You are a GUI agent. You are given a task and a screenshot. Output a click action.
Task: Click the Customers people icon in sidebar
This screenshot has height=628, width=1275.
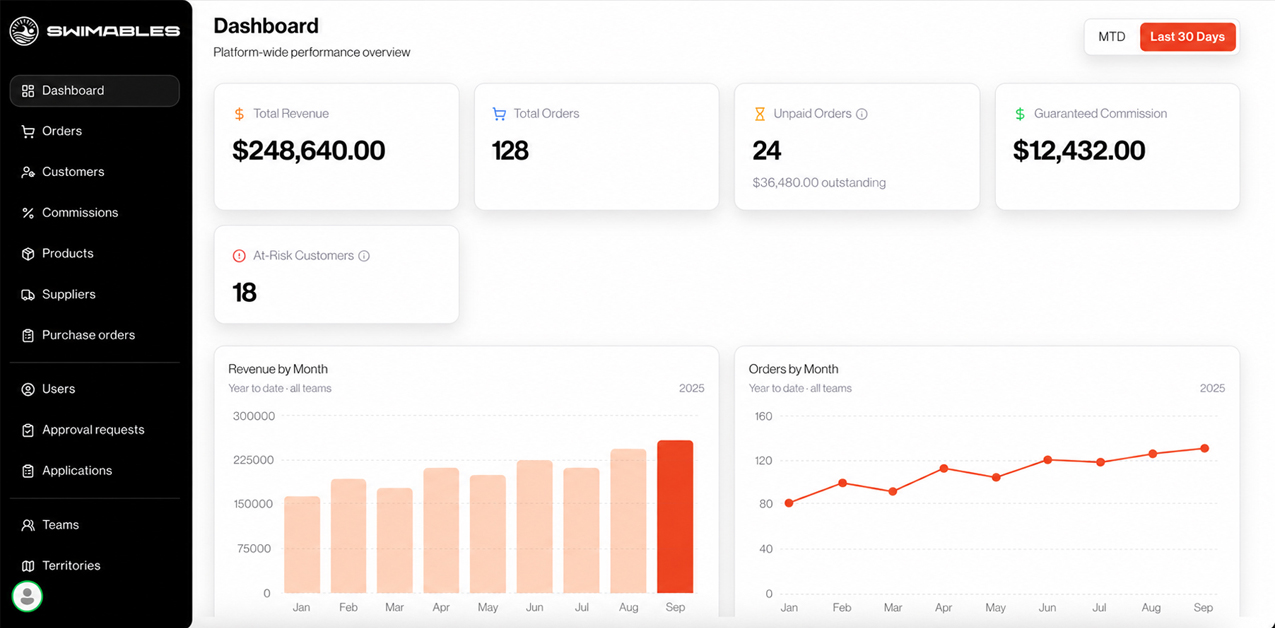[x=28, y=172]
